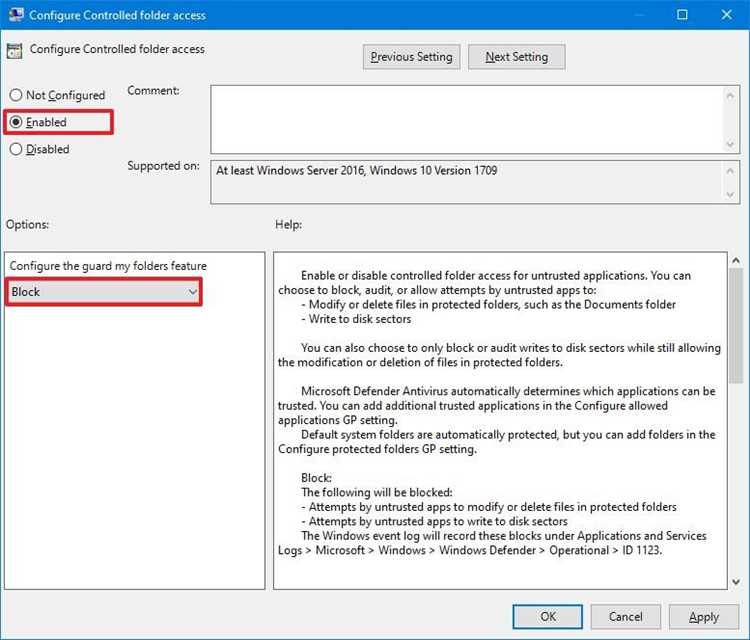Image resolution: width=750 pixels, height=640 pixels.
Task: Click the 'Options:' label
Action: 27,224
